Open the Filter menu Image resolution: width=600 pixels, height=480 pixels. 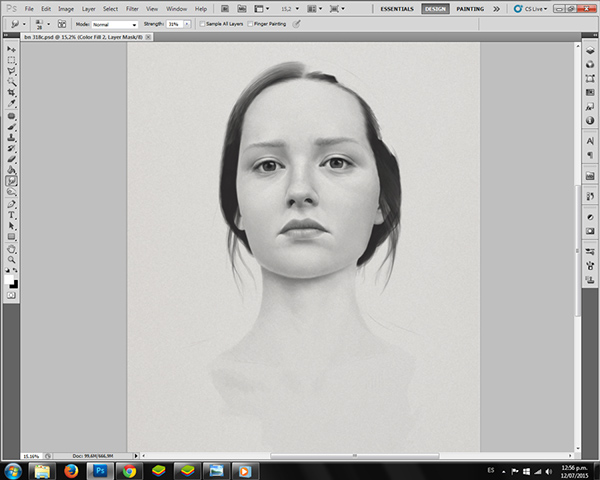coord(132,8)
